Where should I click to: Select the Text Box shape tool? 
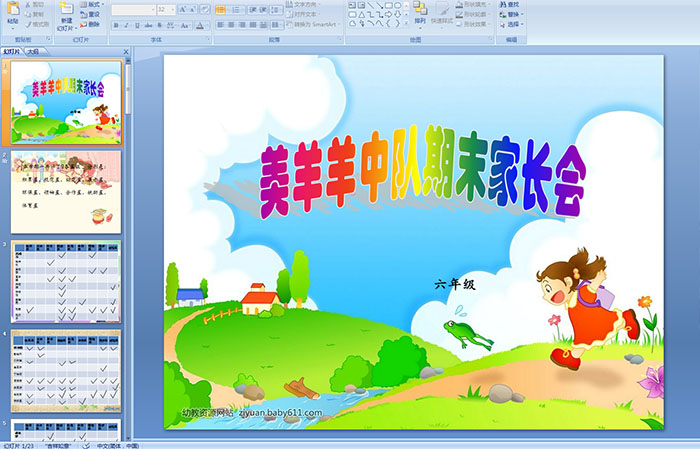coord(352,5)
